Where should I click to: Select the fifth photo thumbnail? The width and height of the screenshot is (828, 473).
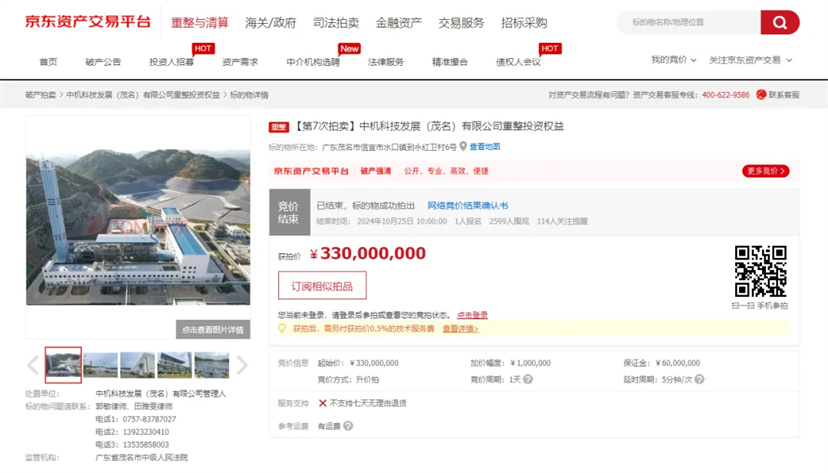pyautogui.click(x=212, y=365)
